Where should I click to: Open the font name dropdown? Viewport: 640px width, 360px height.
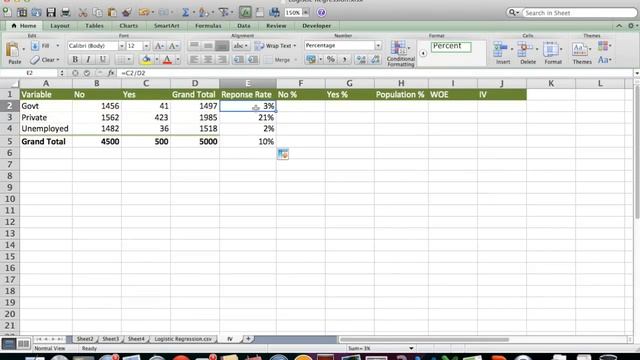tap(121, 46)
